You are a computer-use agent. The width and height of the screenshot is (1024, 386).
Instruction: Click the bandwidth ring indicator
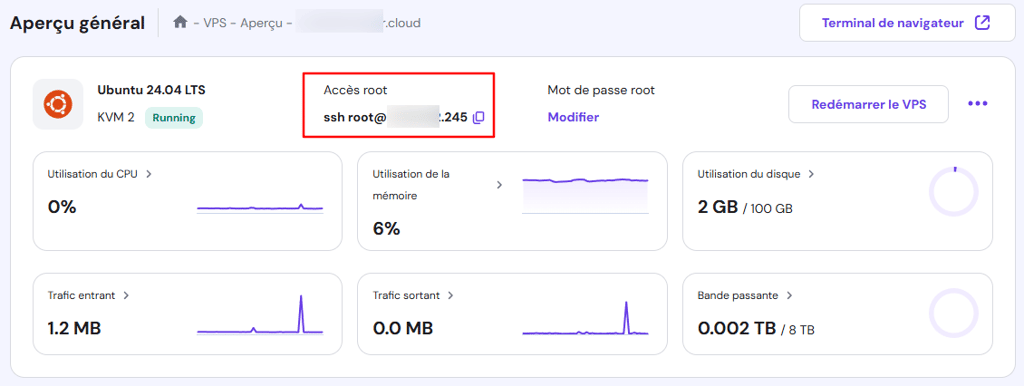click(x=953, y=314)
